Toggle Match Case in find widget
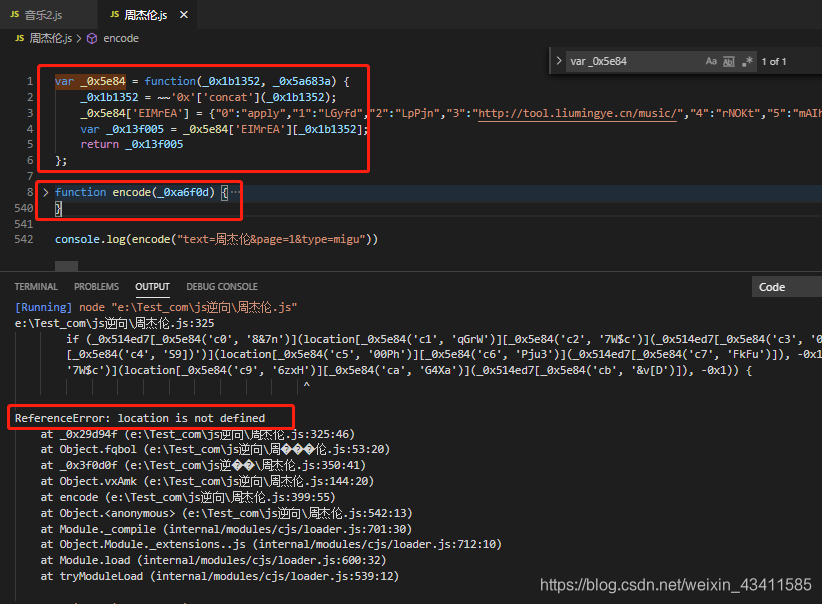This screenshot has height=604, width=822. tap(711, 61)
